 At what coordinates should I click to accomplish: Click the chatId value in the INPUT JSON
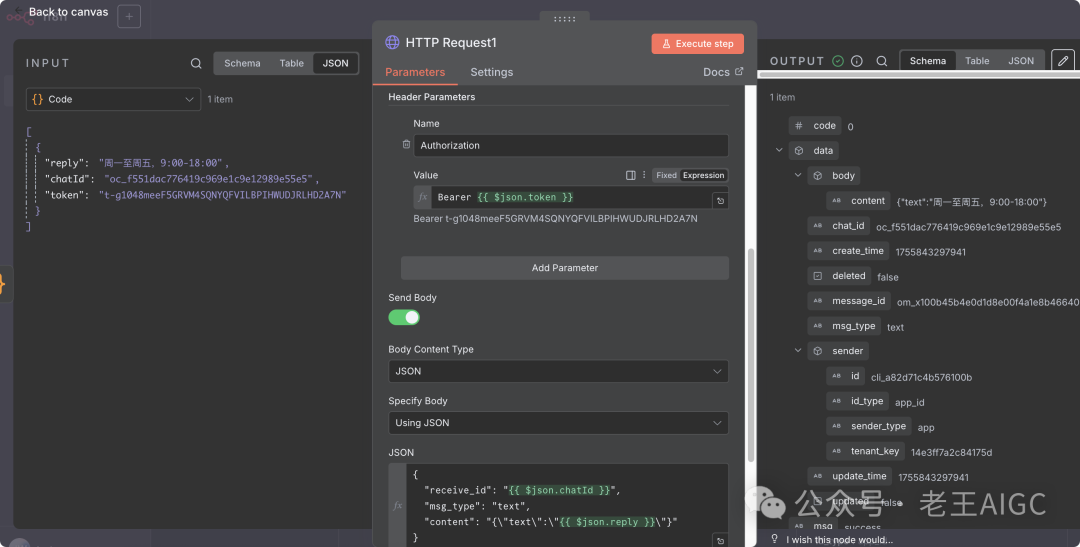209,179
